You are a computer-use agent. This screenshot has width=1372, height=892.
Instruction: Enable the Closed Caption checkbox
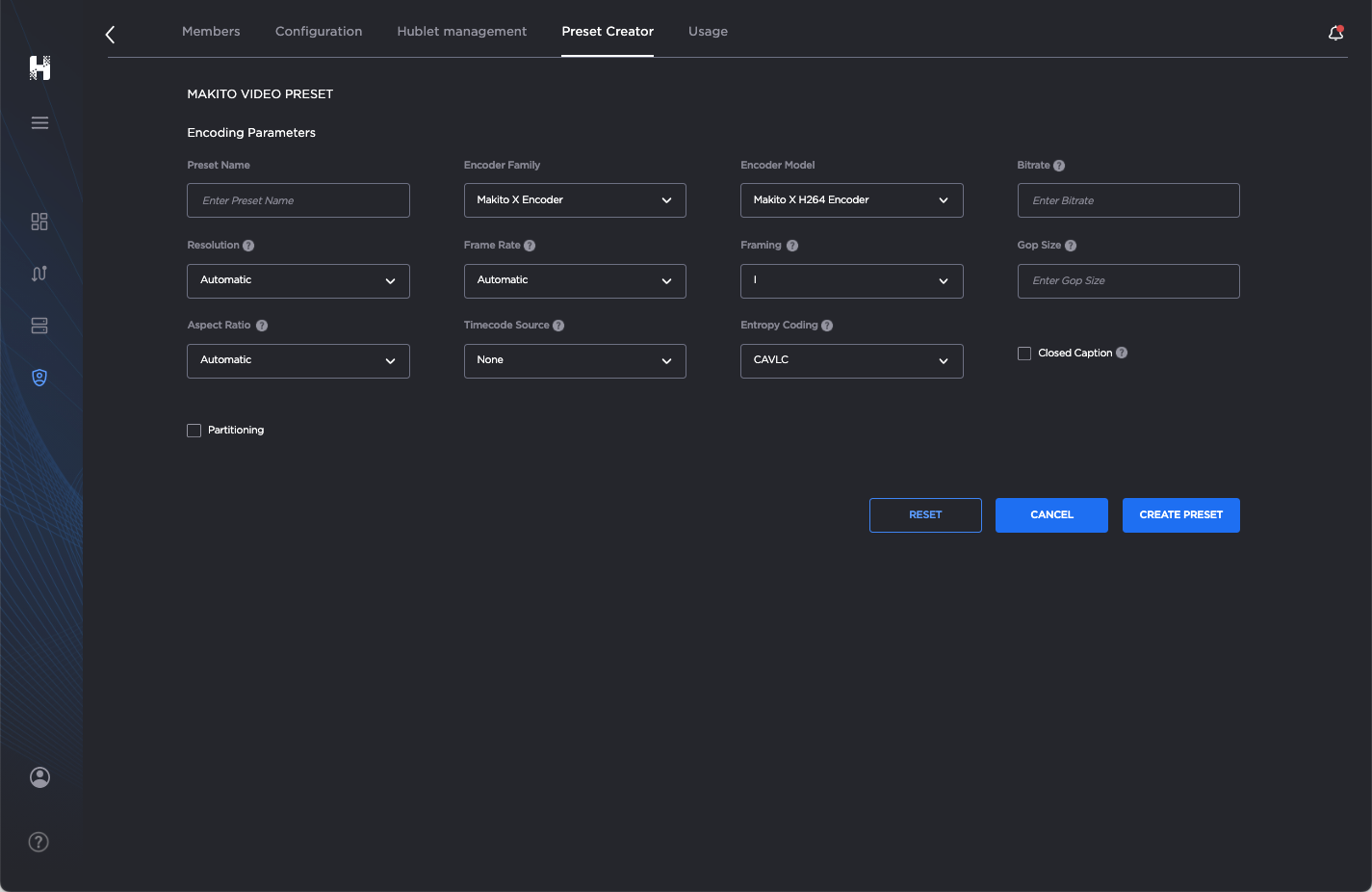(1023, 353)
